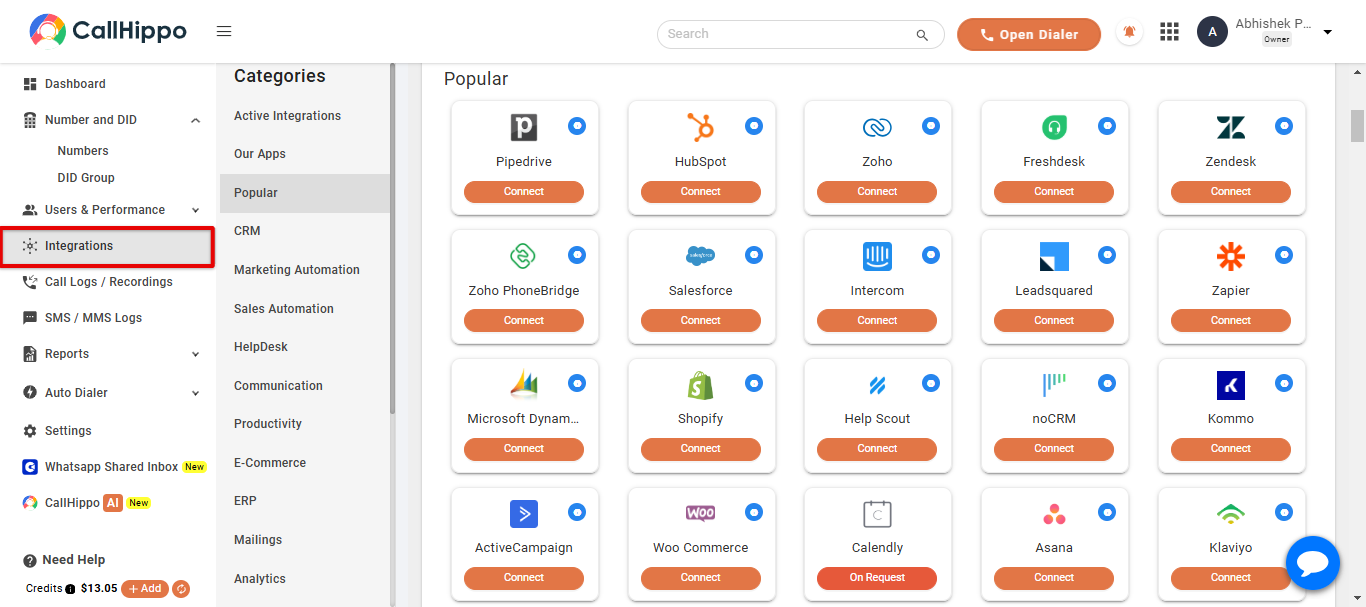Click the main page scrollbar
The image size is (1366, 607).
pos(1358,126)
